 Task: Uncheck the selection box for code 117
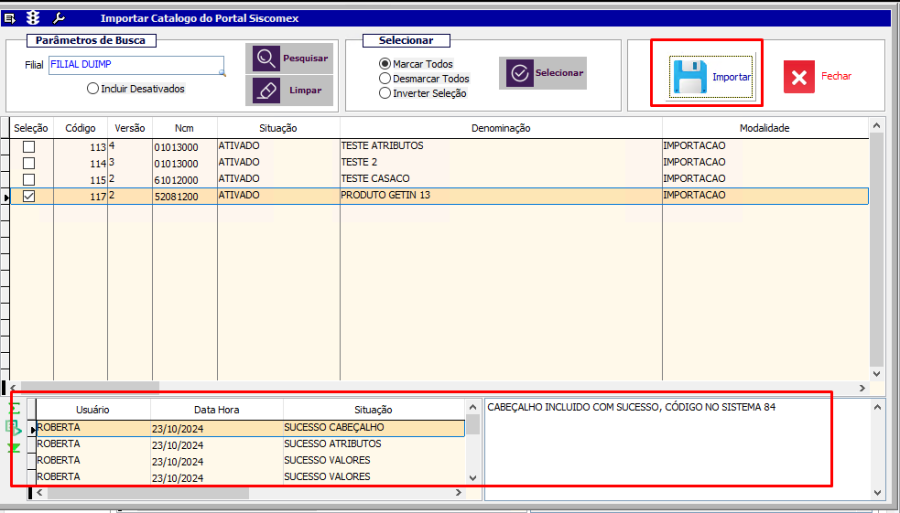click(29, 196)
